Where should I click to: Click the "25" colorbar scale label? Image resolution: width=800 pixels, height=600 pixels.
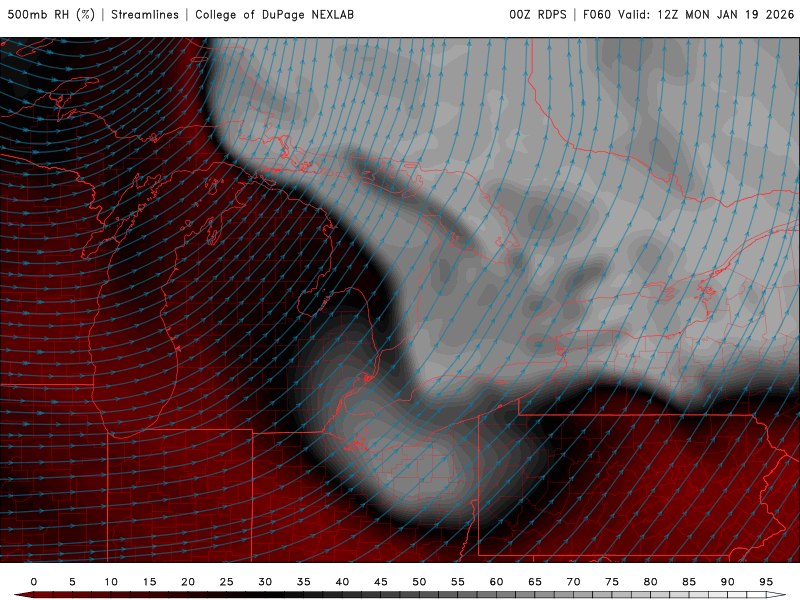tap(227, 582)
